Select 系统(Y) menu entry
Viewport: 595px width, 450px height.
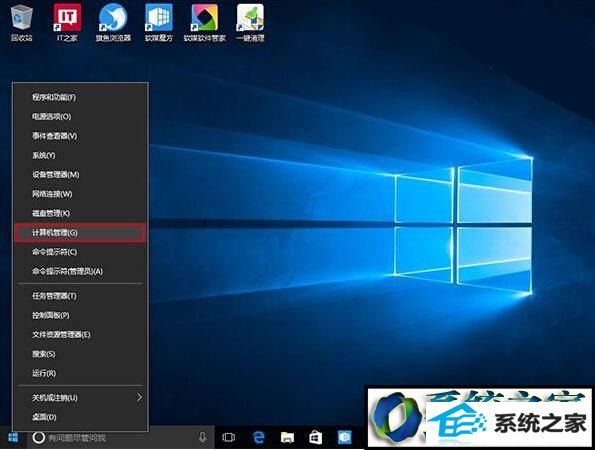80,155
